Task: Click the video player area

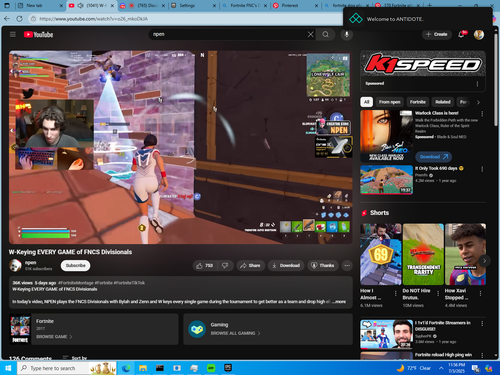Action: (180, 147)
